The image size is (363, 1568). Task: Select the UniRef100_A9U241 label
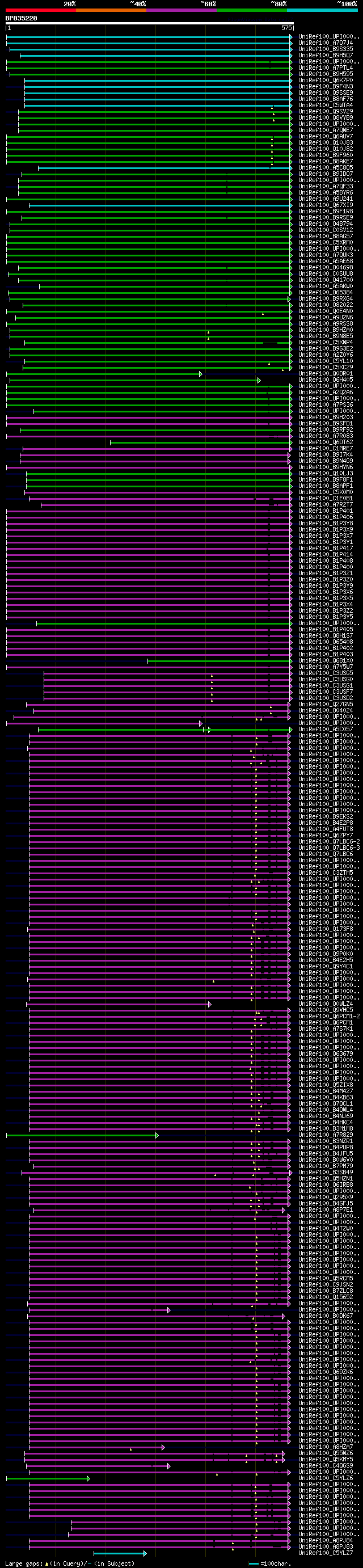(325, 199)
